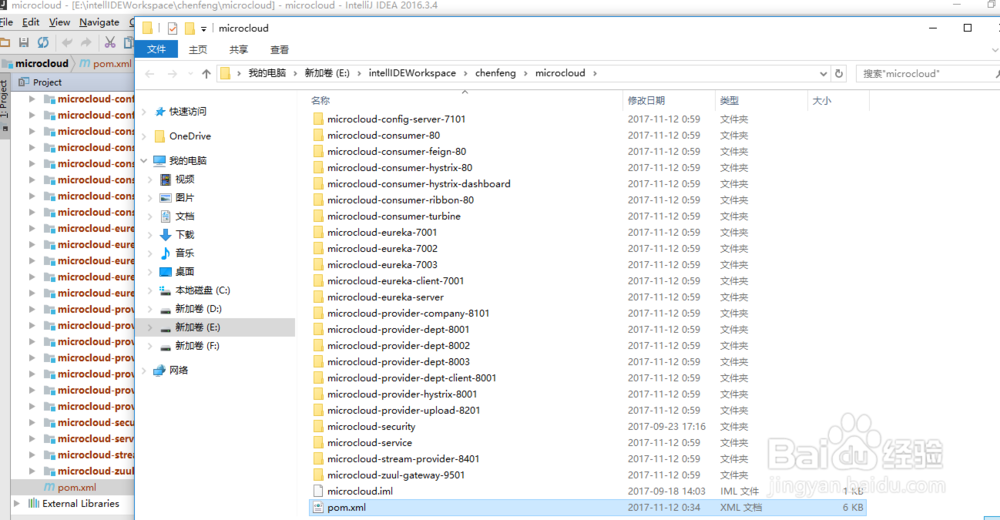
Task: Sort the list by 大小 column header
Action: coord(821,101)
